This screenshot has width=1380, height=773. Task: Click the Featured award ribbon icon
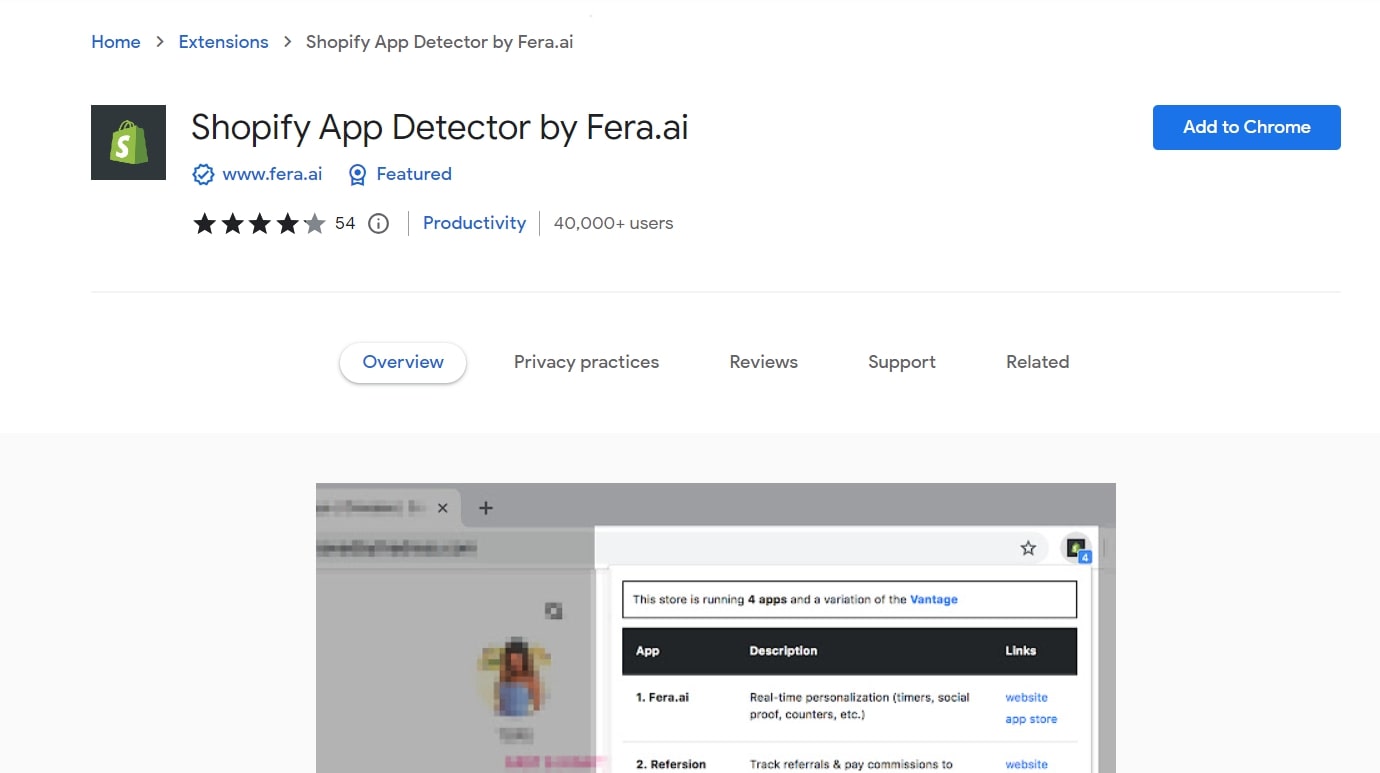point(357,175)
